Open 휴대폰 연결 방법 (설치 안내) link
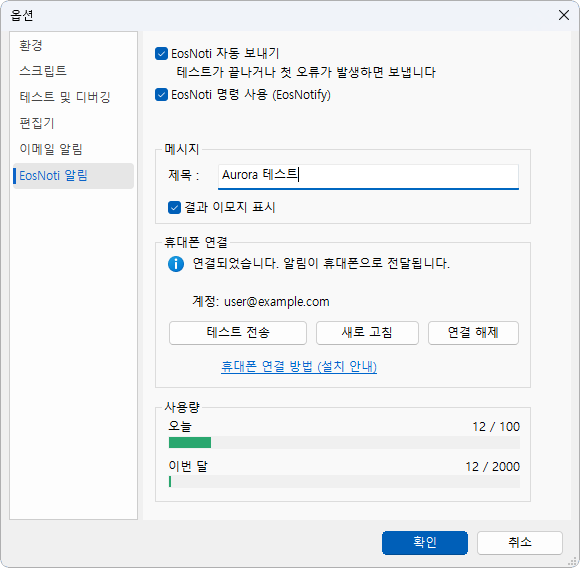Screen dimensions: 580x568 [299, 366]
